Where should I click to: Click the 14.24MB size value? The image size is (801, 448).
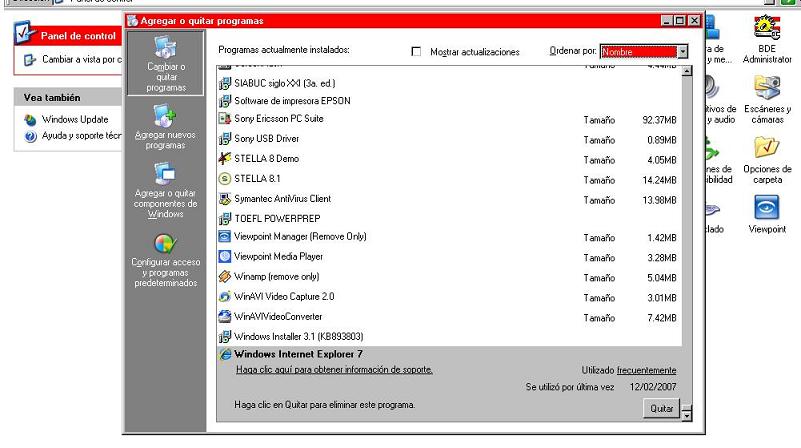(x=659, y=180)
